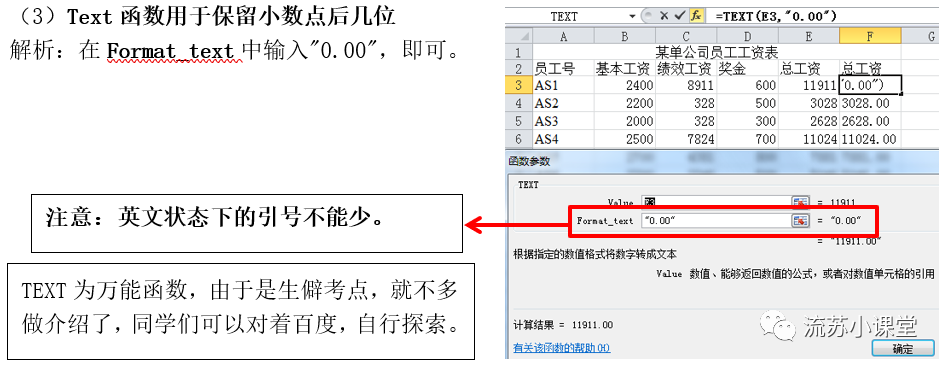The image size is (948, 368).
Task: Select column F header
Action: coord(870,37)
